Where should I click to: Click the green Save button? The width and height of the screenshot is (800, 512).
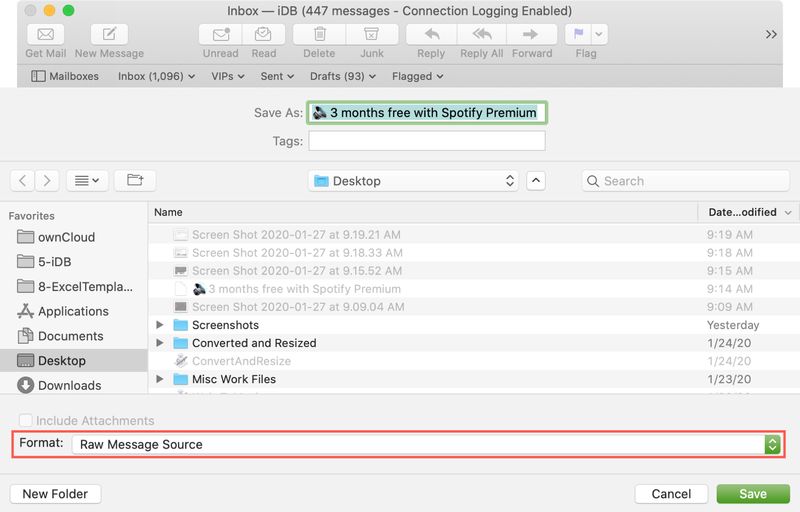[x=753, y=494]
